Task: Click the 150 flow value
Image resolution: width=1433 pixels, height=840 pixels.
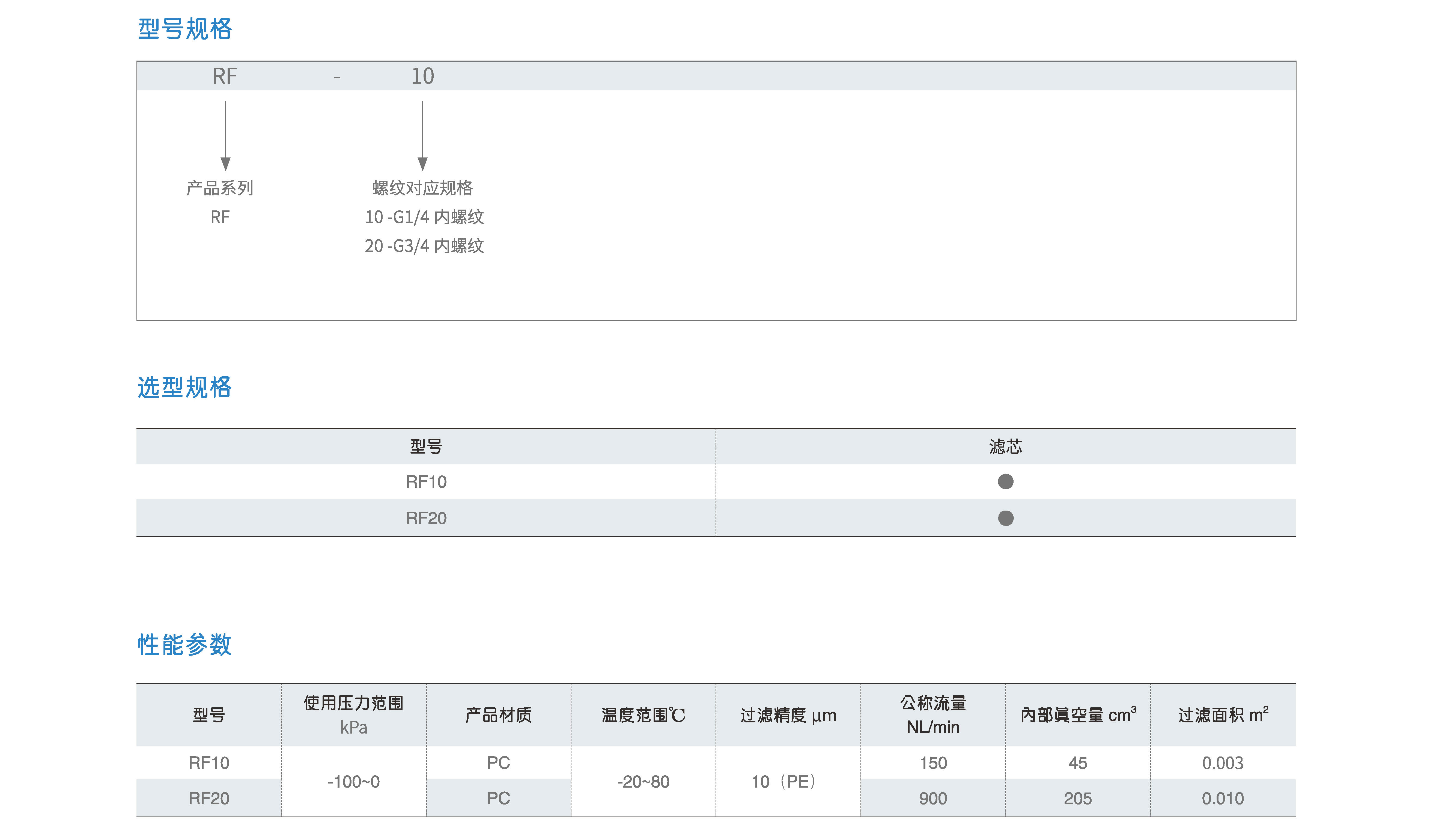Action: [933, 763]
